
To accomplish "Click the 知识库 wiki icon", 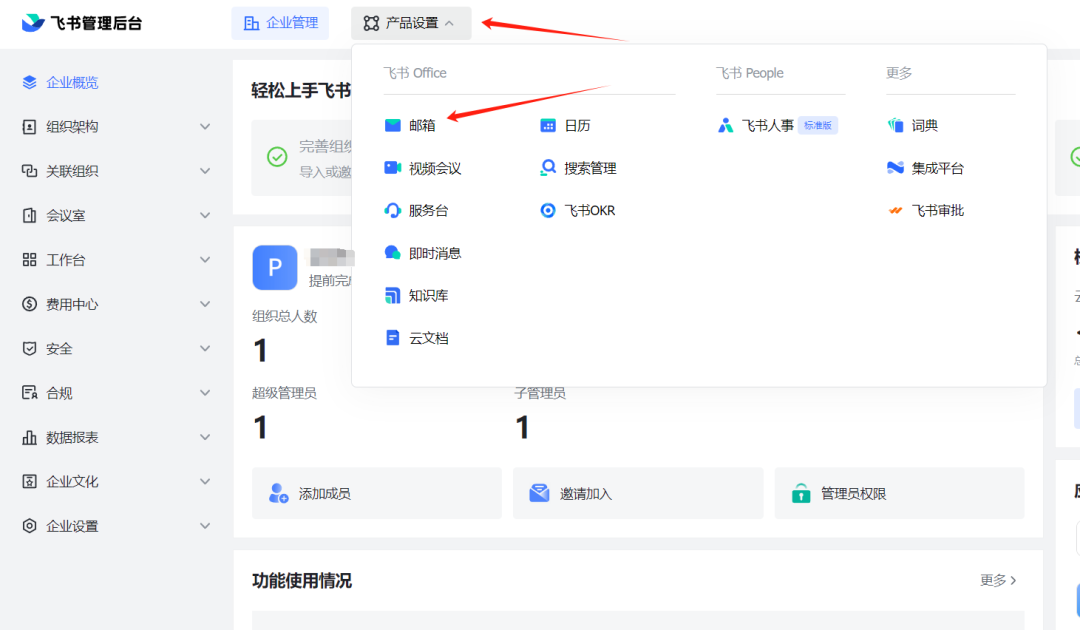I will (393, 296).
